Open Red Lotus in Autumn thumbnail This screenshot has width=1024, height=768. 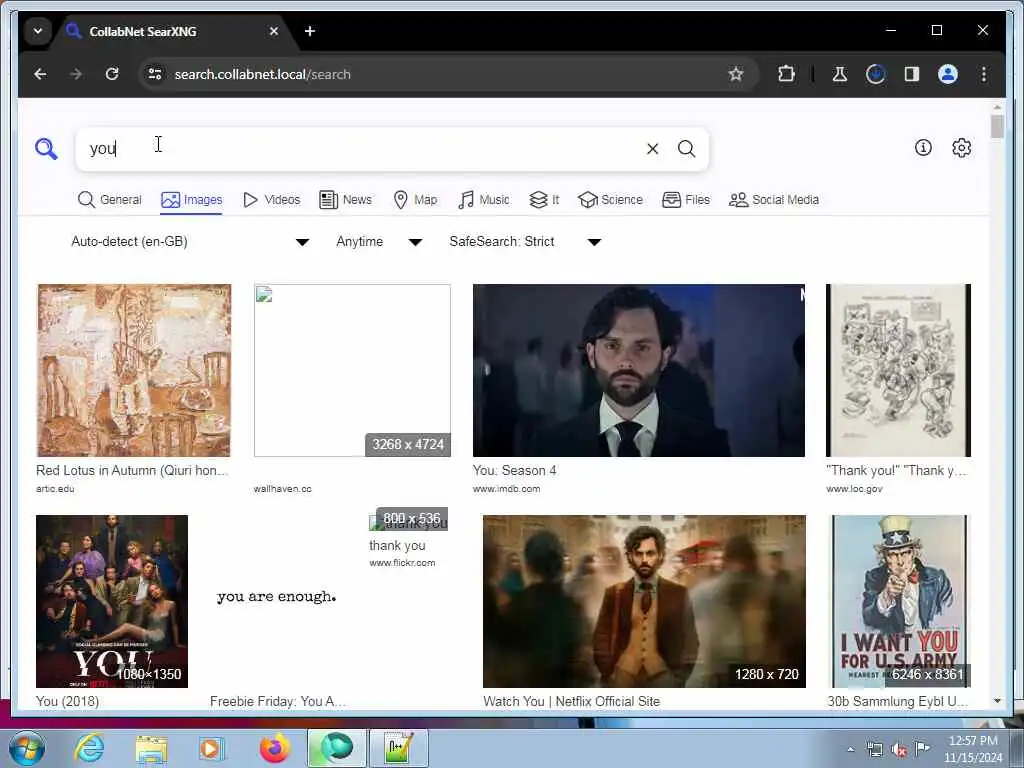[x=134, y=370]
